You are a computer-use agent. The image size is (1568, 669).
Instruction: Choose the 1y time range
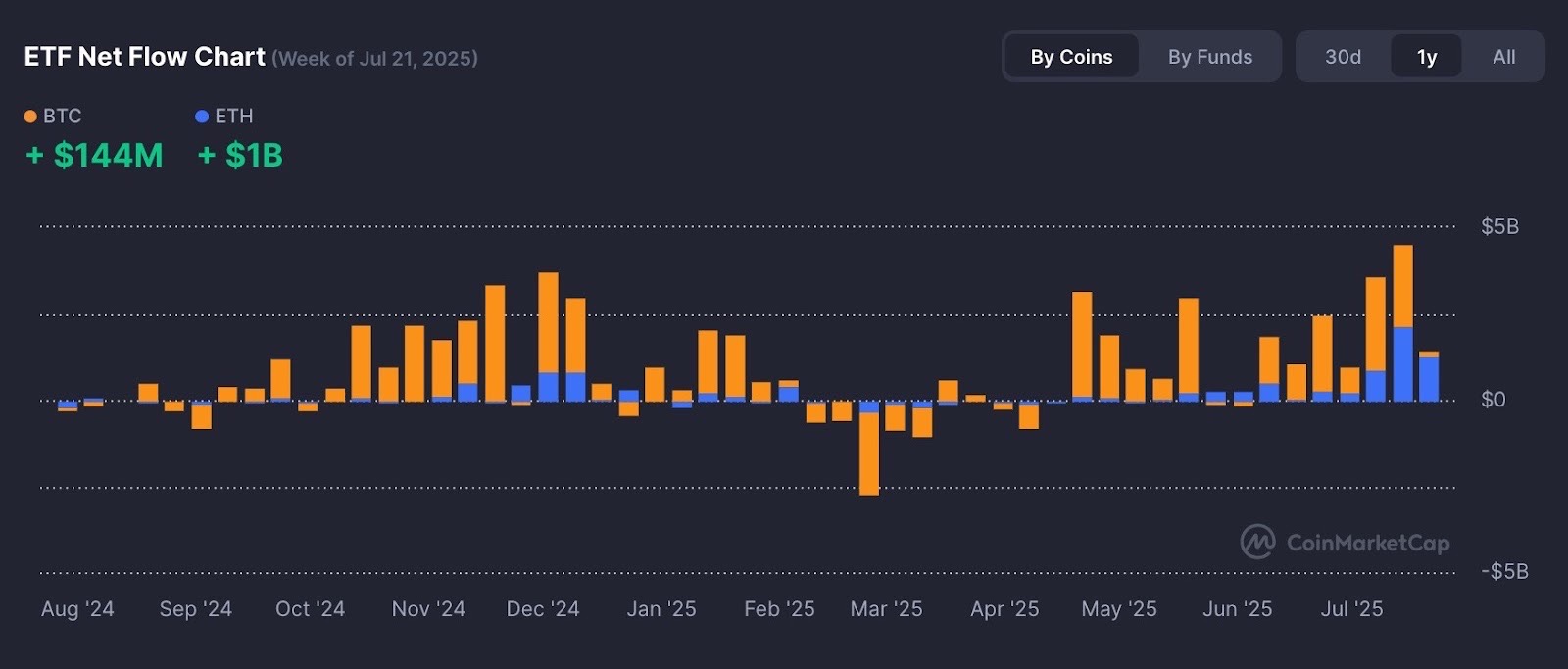pyautogui.click(x=1426, y=57)
